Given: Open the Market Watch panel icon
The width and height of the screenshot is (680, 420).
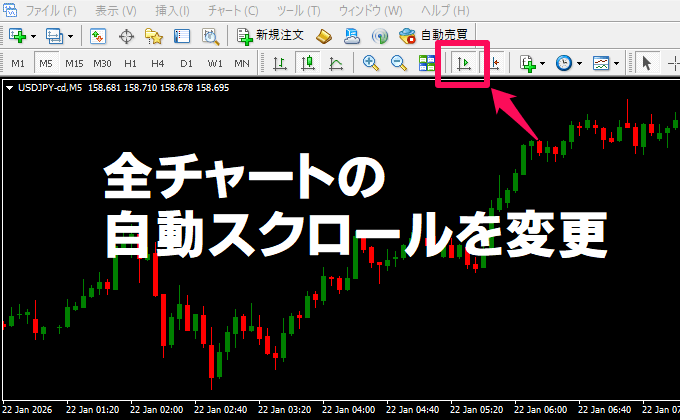Looking at the screenshot, I should pos(98,36).
